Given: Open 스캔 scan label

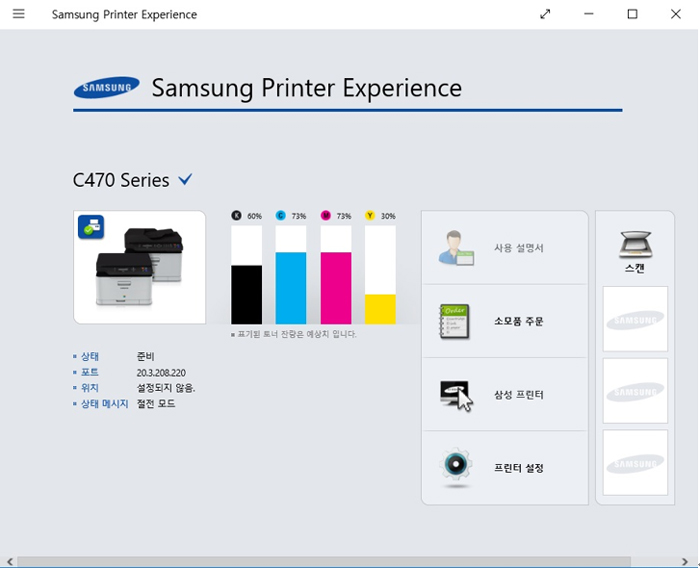Looking at the screenshot, I should (x=635, y=268).
